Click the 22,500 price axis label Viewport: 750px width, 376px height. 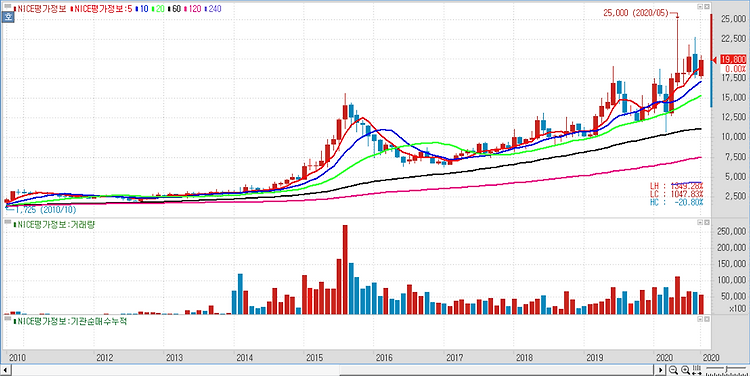point(734,39)
